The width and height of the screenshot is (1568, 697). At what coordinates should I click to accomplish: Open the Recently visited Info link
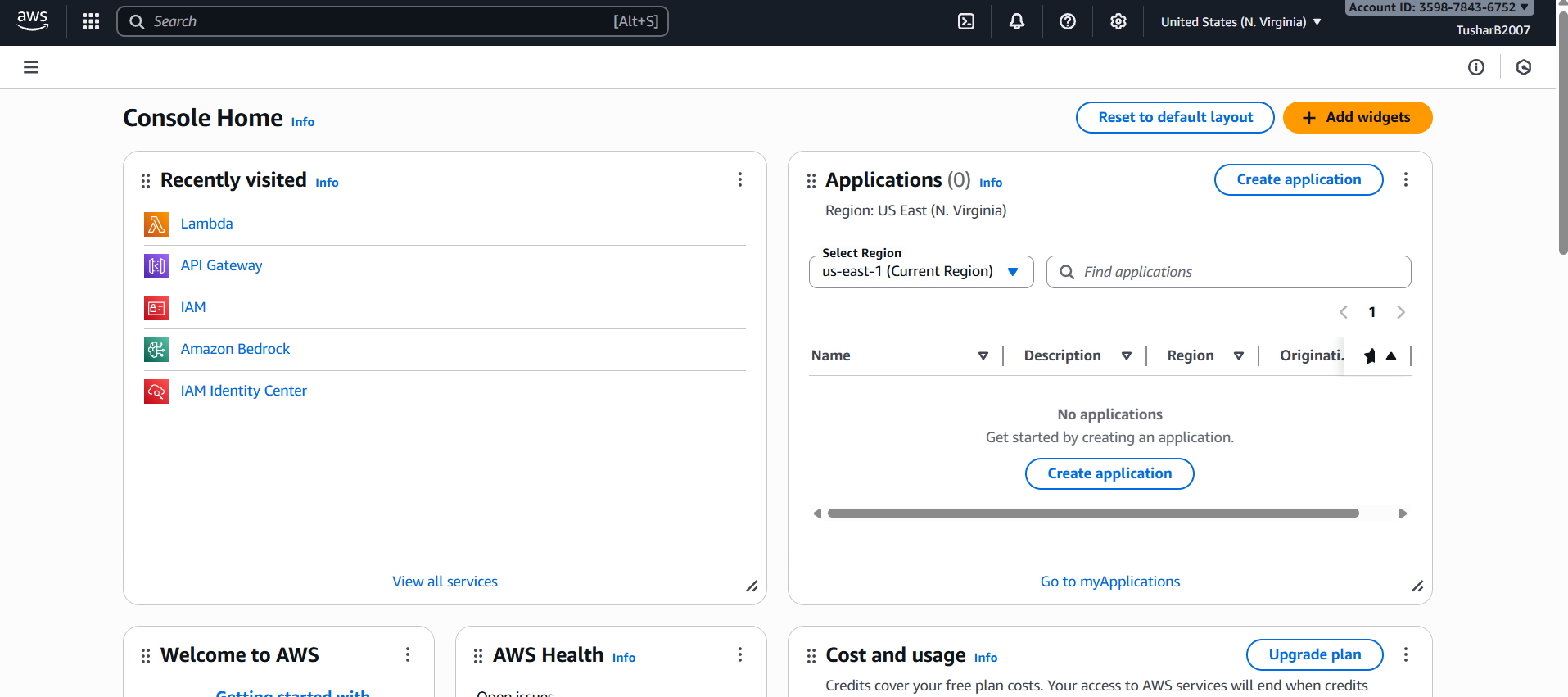tap(327, 183)
